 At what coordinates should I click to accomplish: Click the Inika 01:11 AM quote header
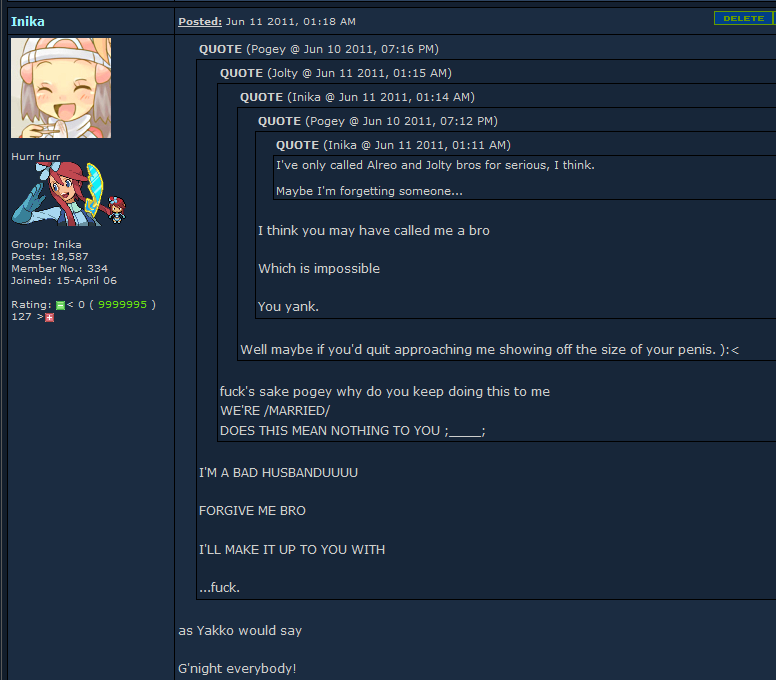click(x=393, y=145)
